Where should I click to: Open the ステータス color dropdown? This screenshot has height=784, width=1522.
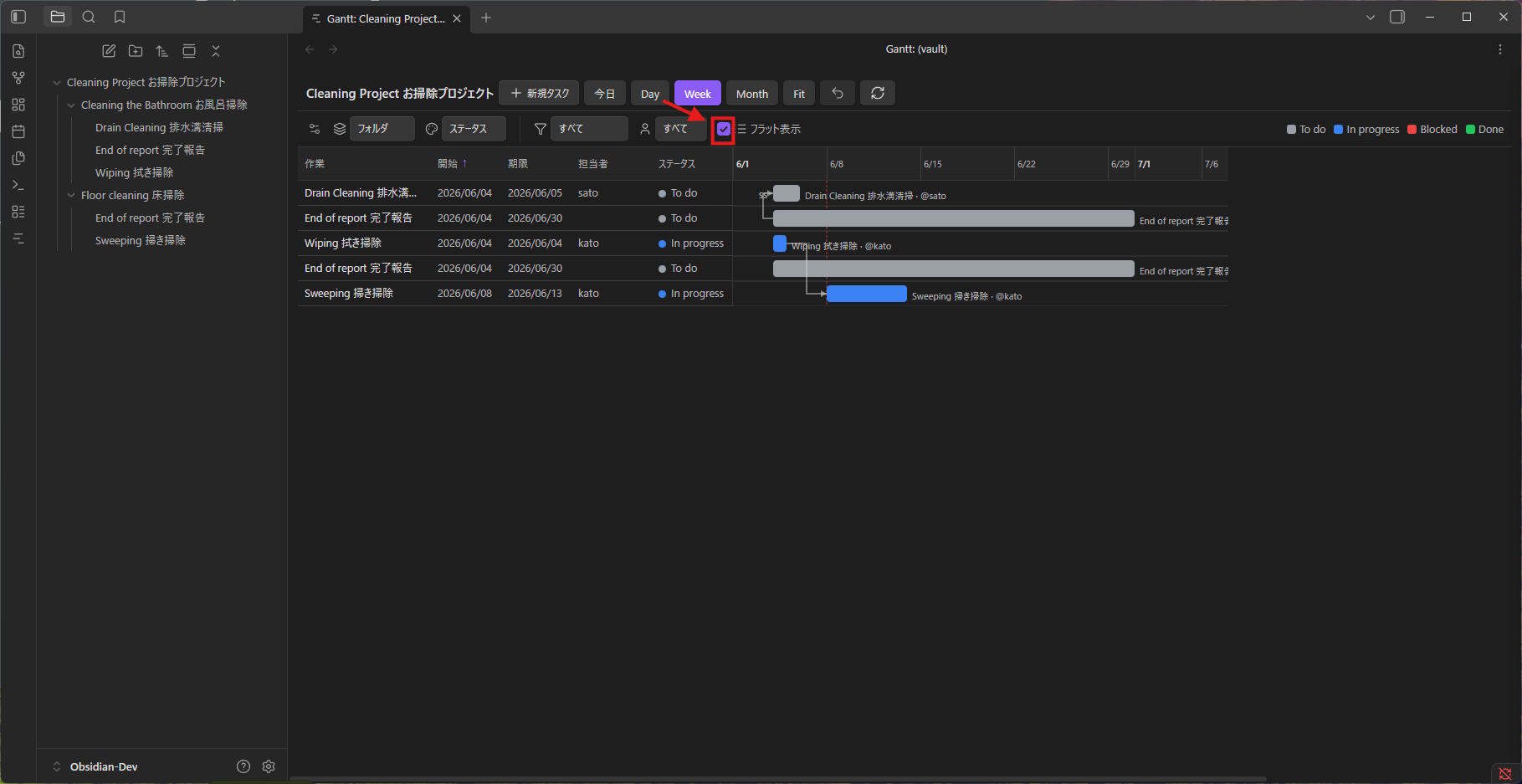[x=474, y=129]
